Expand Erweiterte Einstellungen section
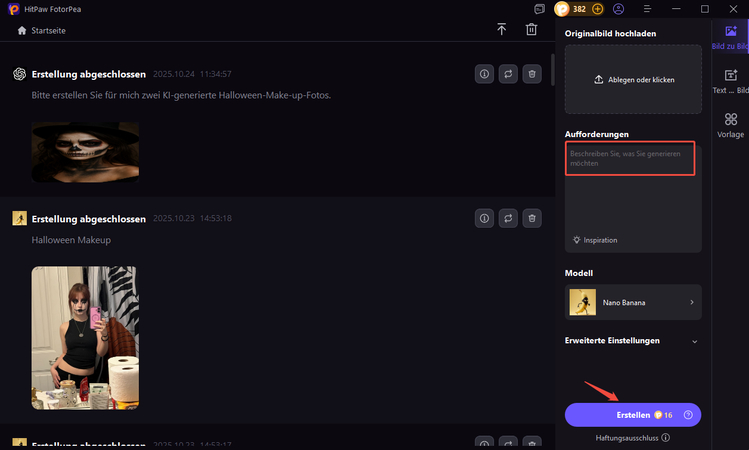The height and width of the screenshot is (450, 749). point(633,341)
